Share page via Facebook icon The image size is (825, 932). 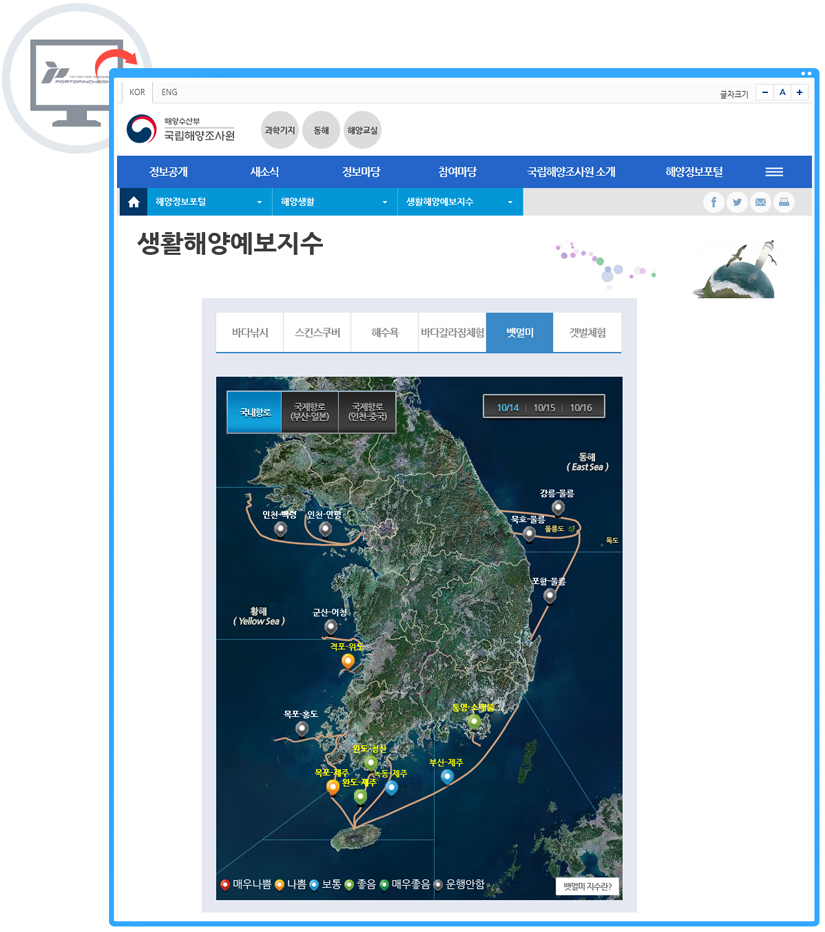coord(713,202)
